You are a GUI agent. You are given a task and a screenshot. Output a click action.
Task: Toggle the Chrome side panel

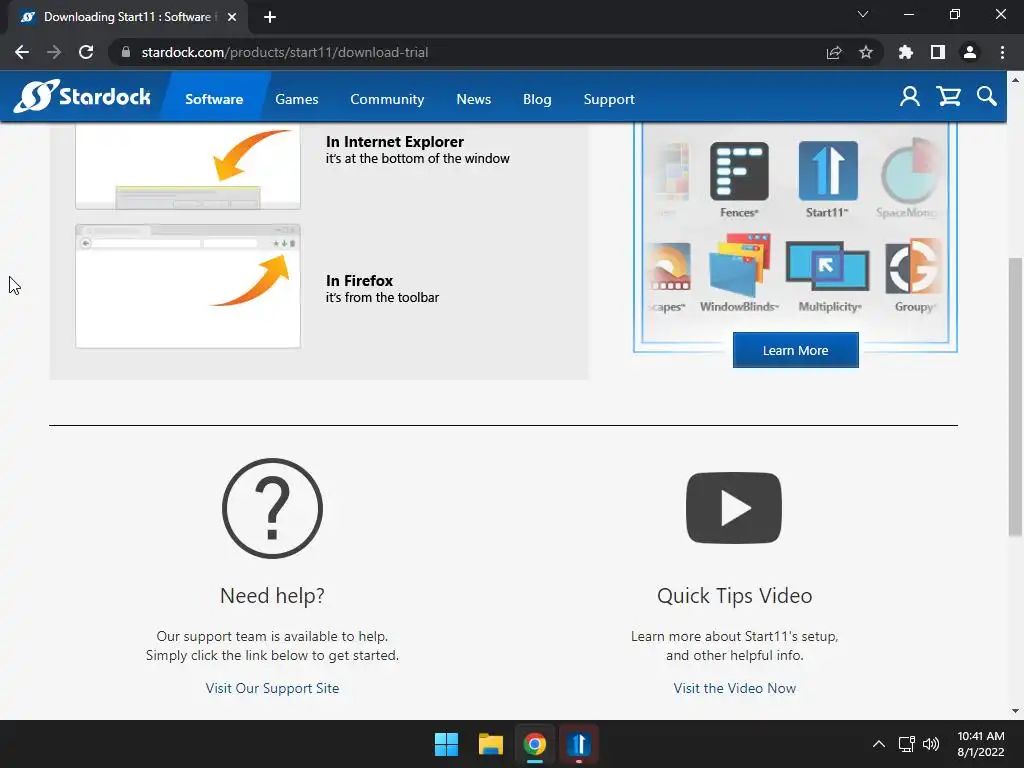click(x=938, y=52)
